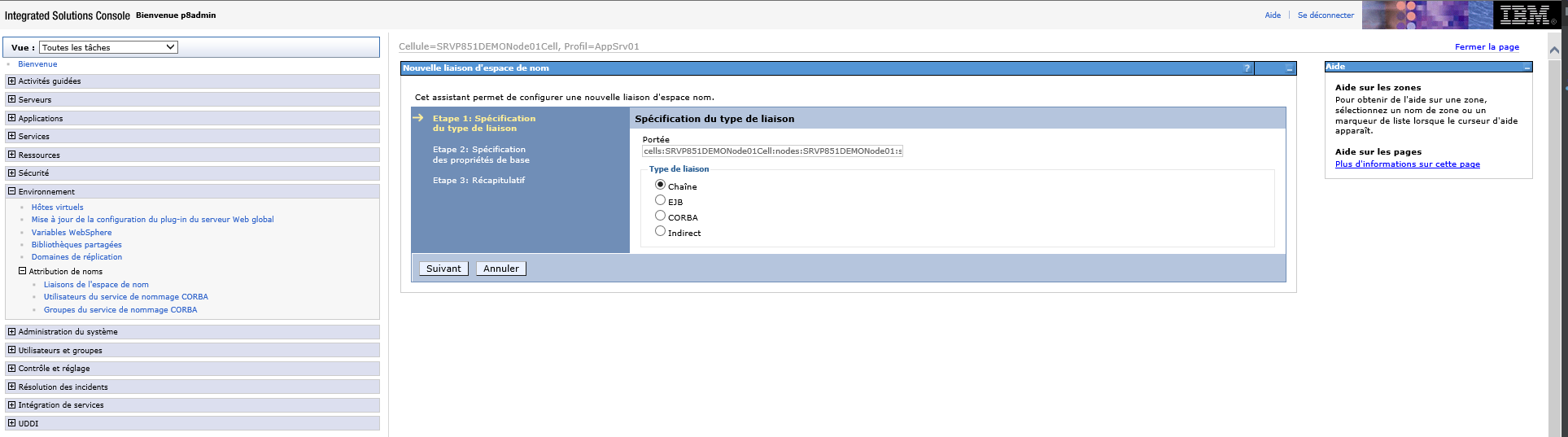Click the question mark help icon in panel header

point(1247,68)
